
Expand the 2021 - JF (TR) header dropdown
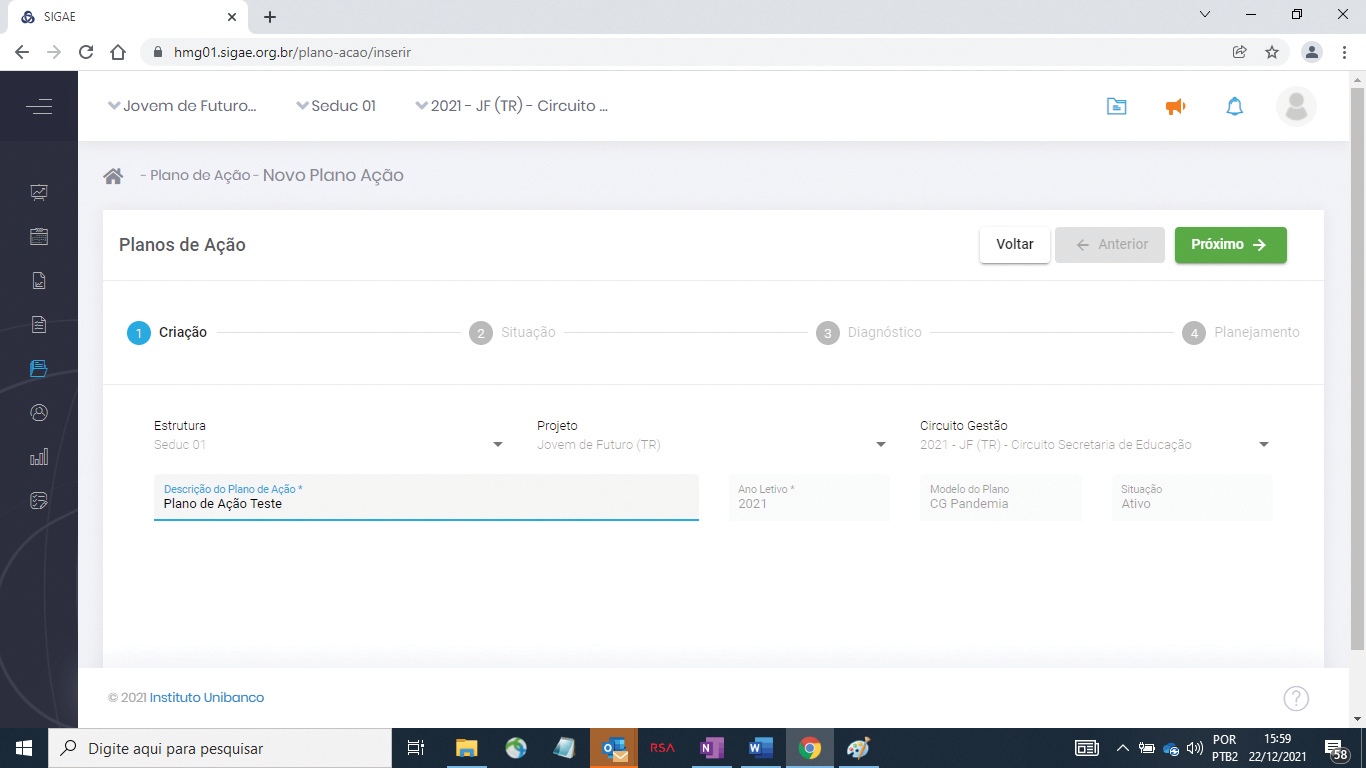[512, 106]
